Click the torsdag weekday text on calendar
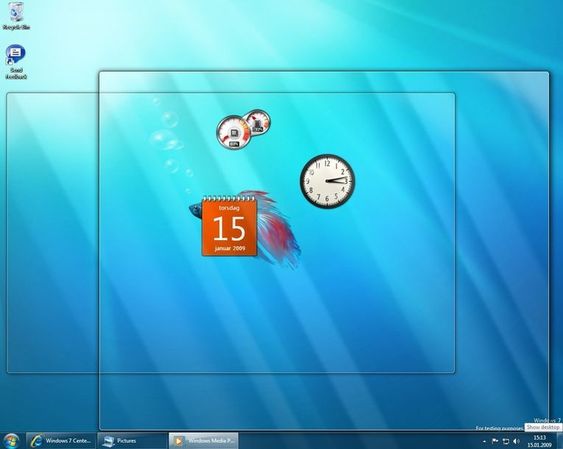Screen dimensions: 563x449 [x=229, y=207]
